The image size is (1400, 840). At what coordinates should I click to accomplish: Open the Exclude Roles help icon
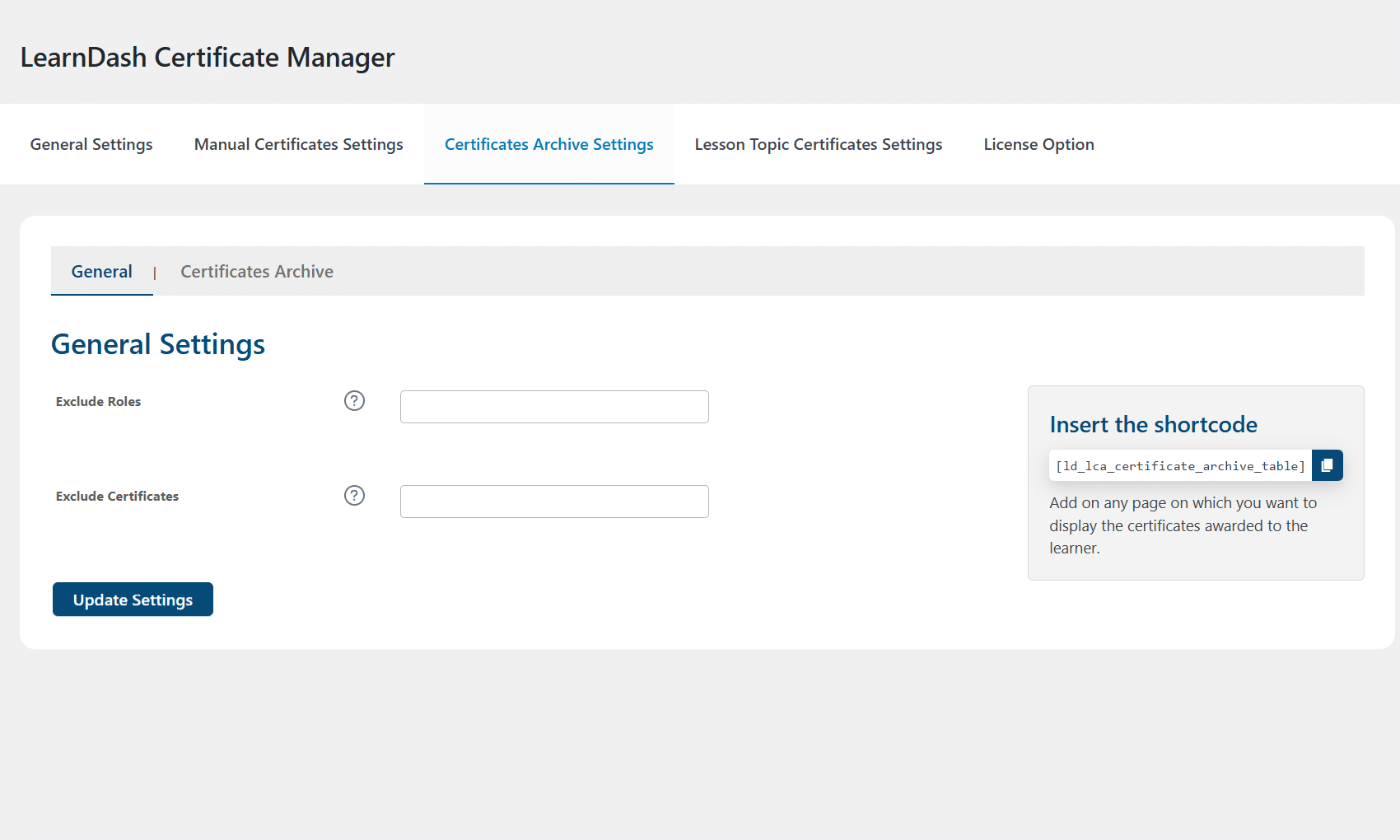354,401
